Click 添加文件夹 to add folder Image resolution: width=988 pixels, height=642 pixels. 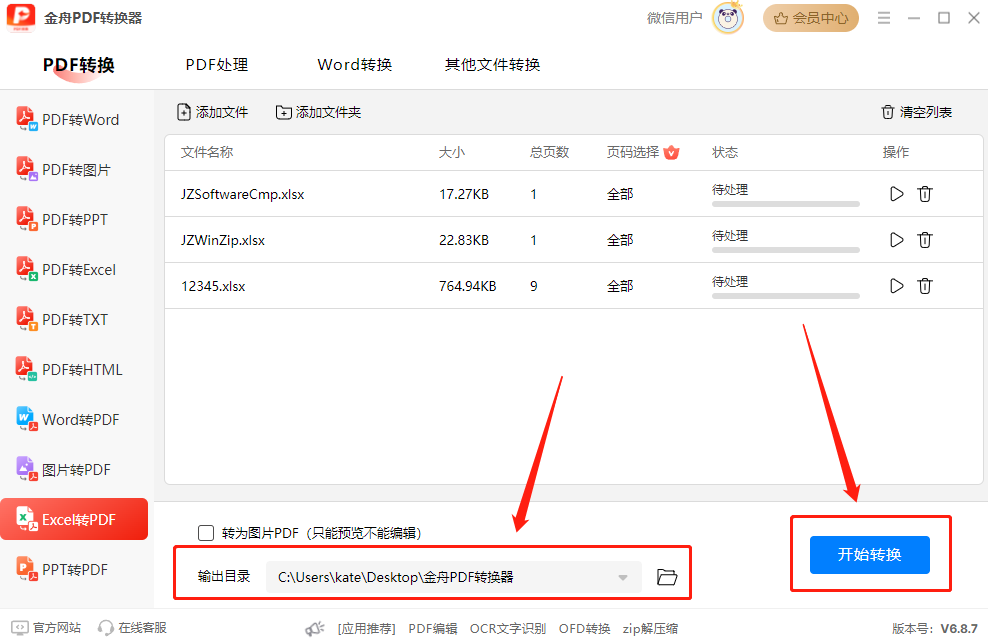(318, 112)
